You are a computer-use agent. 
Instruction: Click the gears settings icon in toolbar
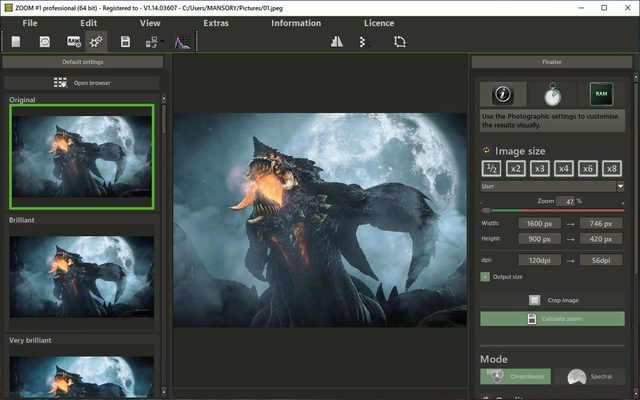pos(97,42)
